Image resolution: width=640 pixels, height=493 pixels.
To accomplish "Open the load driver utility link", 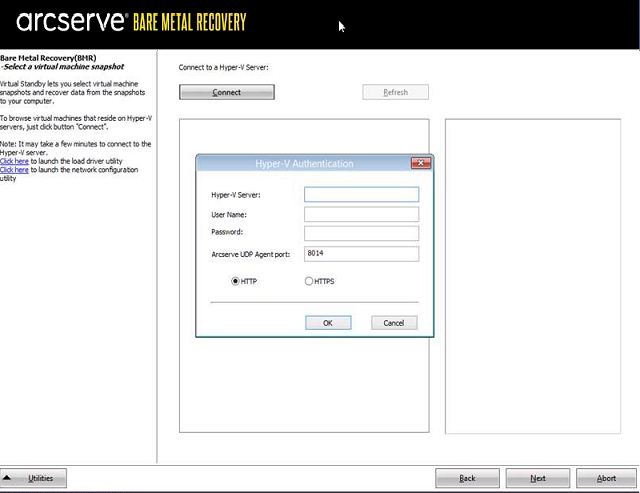I will pyautogui.click(x=14, y=161).
